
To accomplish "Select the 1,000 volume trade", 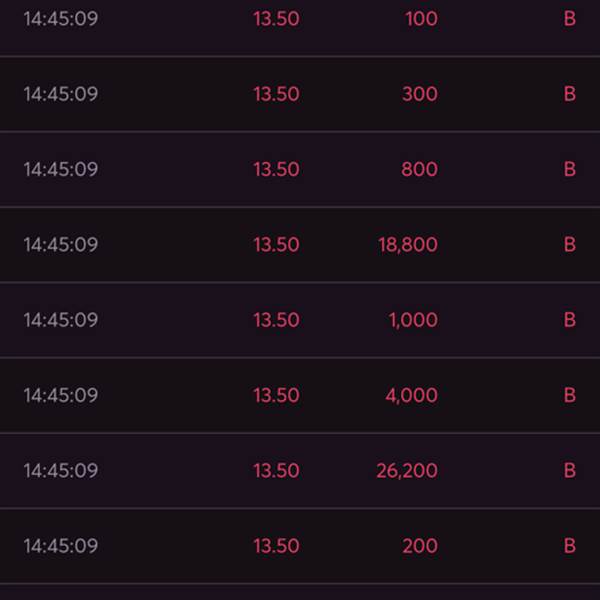I will pyautogui.click(x=413, y=320).
